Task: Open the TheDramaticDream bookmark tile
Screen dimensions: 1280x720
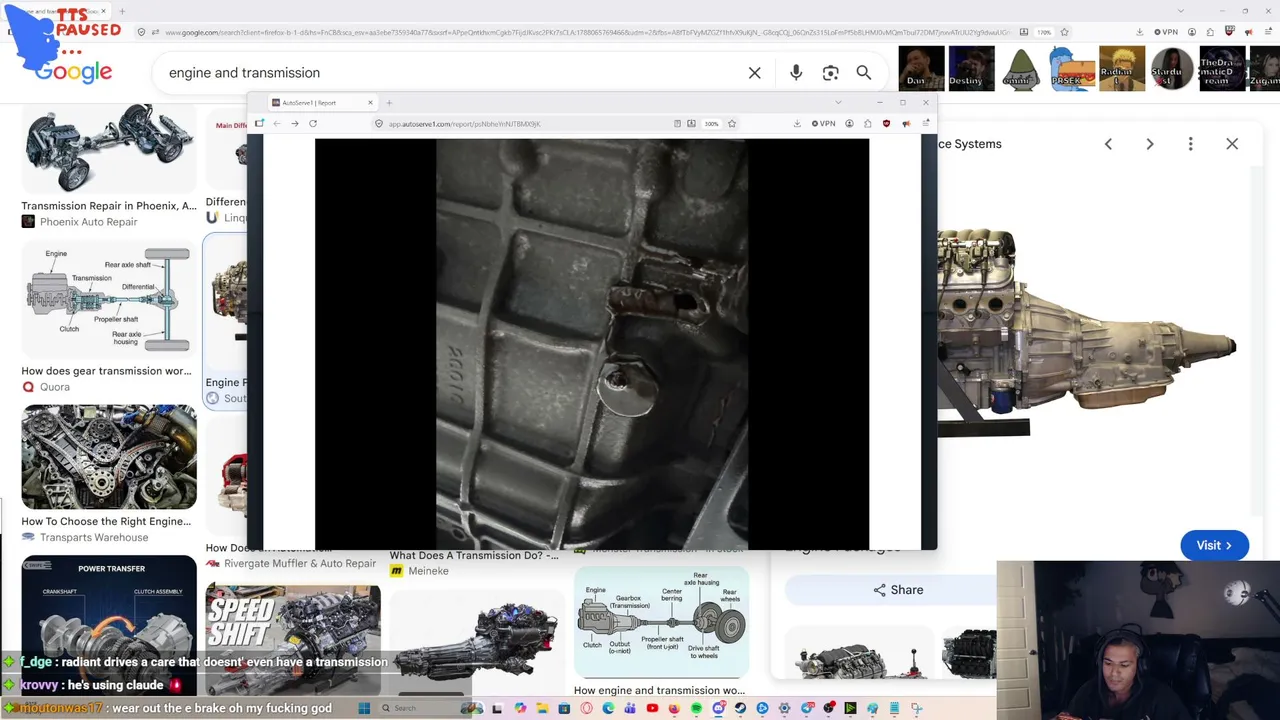Action: pyautogui.click(x=1221, y=69)
